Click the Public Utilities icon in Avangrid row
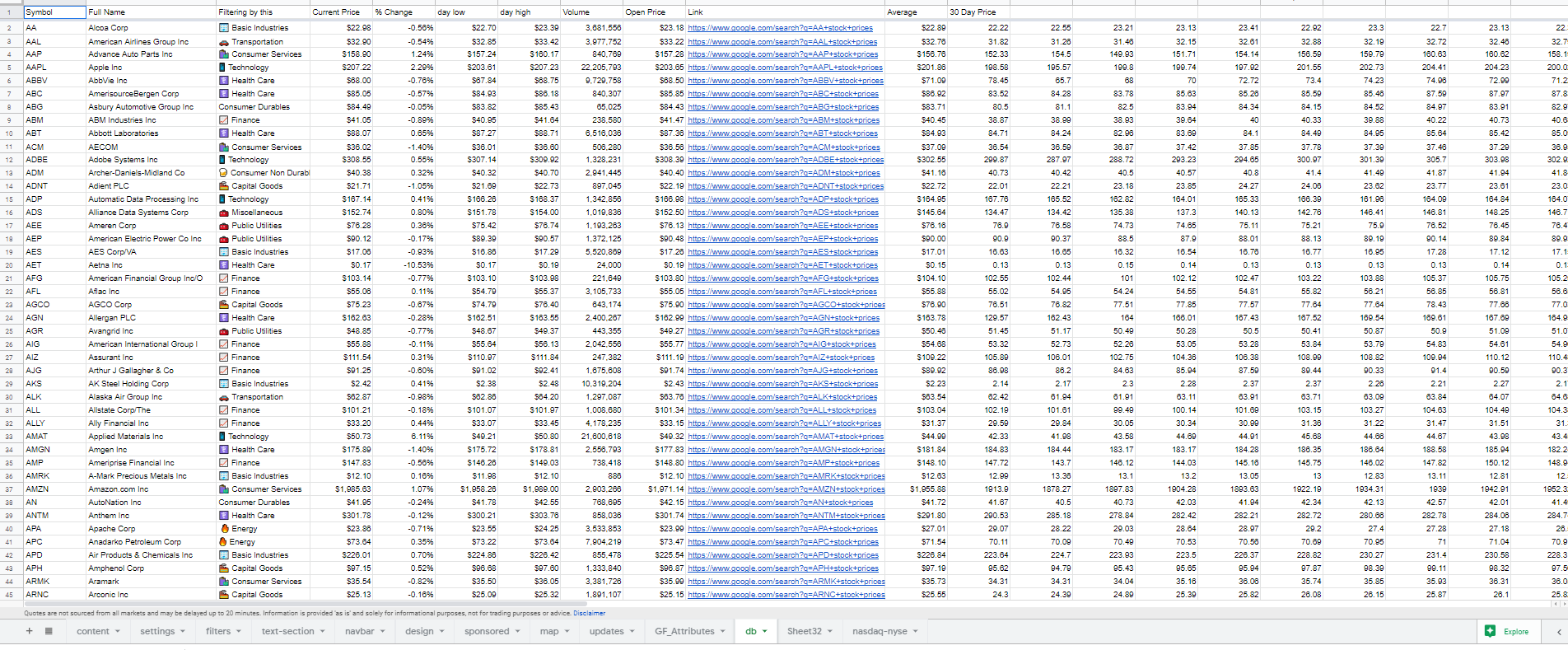The height and width of the screenshot is (650, 1568). coord(224,331)
